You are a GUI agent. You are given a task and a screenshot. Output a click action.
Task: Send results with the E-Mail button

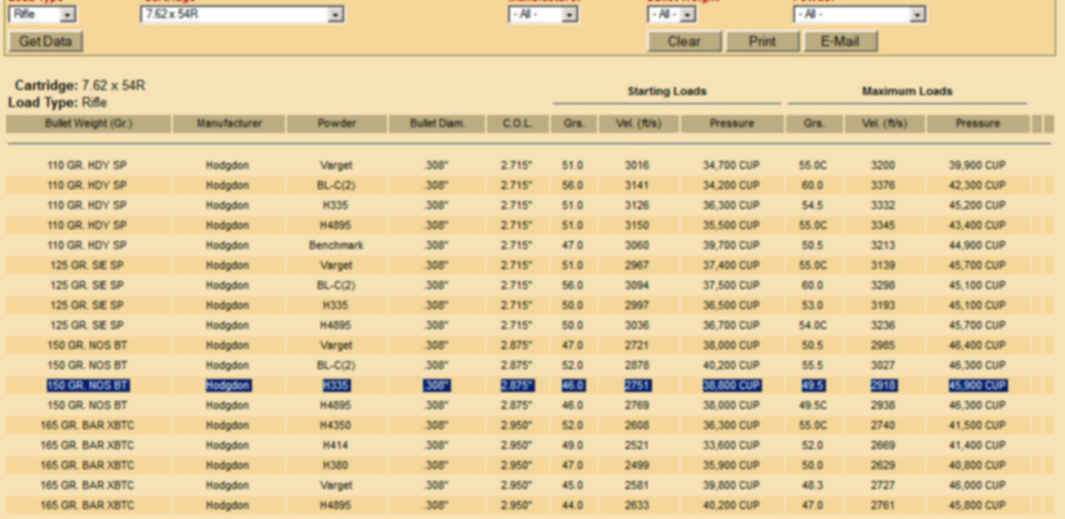[839, 42]
